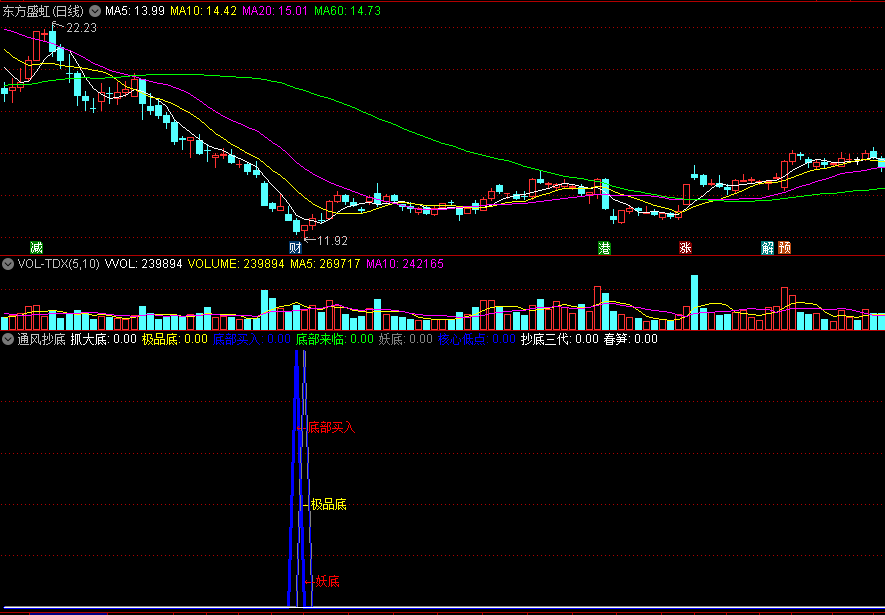Click the volume MA10: 242165 label
Viewport: 885px width, 615px height.
coord(405,263)
